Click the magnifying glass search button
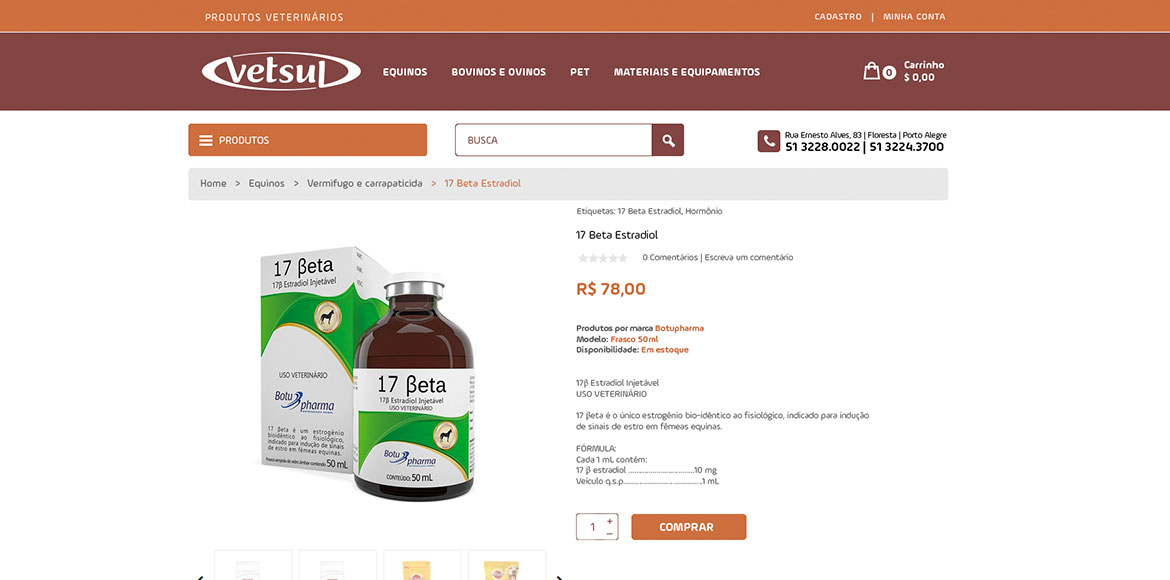The height and width of the screenshot is (580, 1170). [x=668, y=140]
